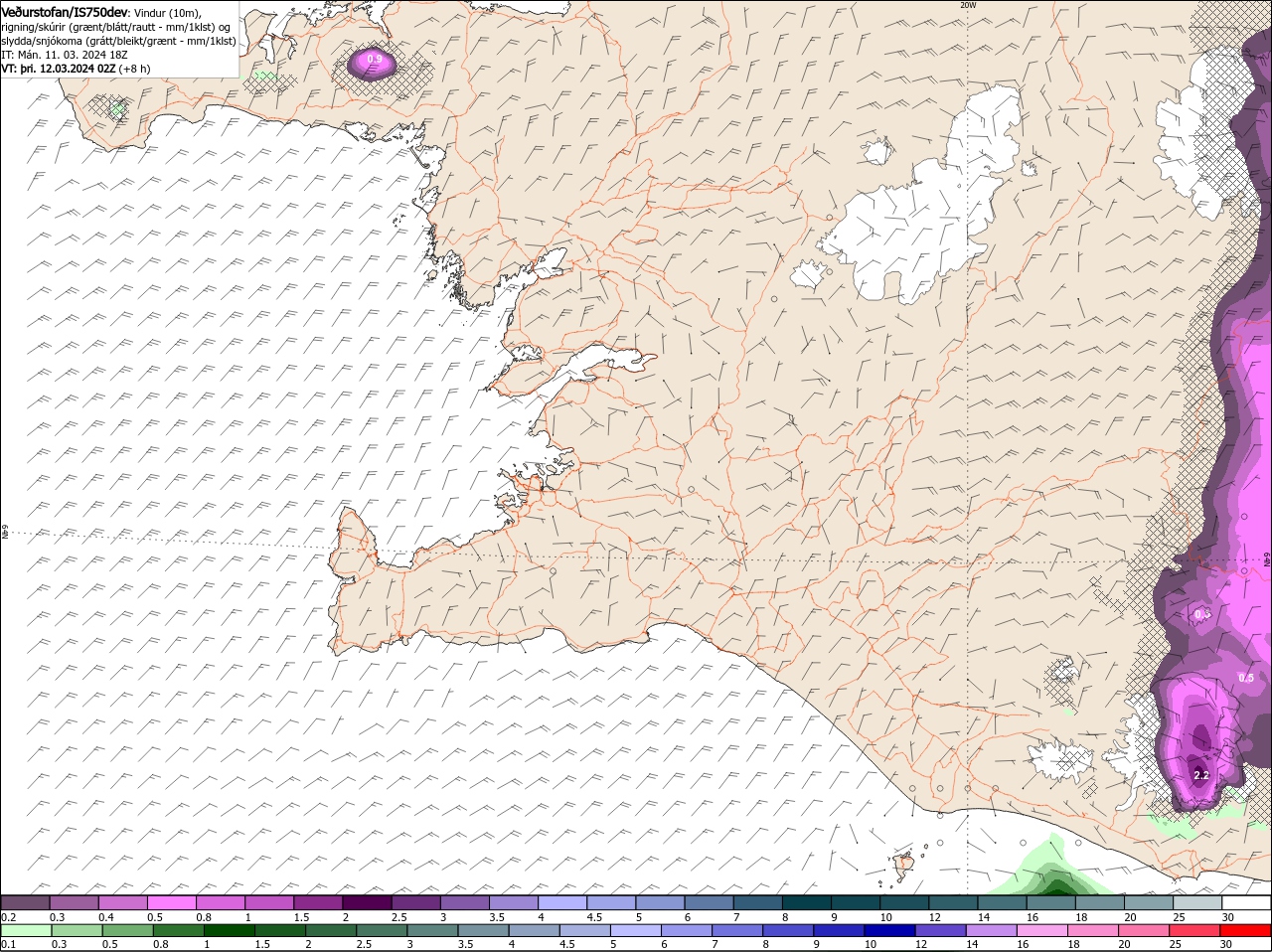Select the purple bottom-row swatch at 12

click(940, 930)
